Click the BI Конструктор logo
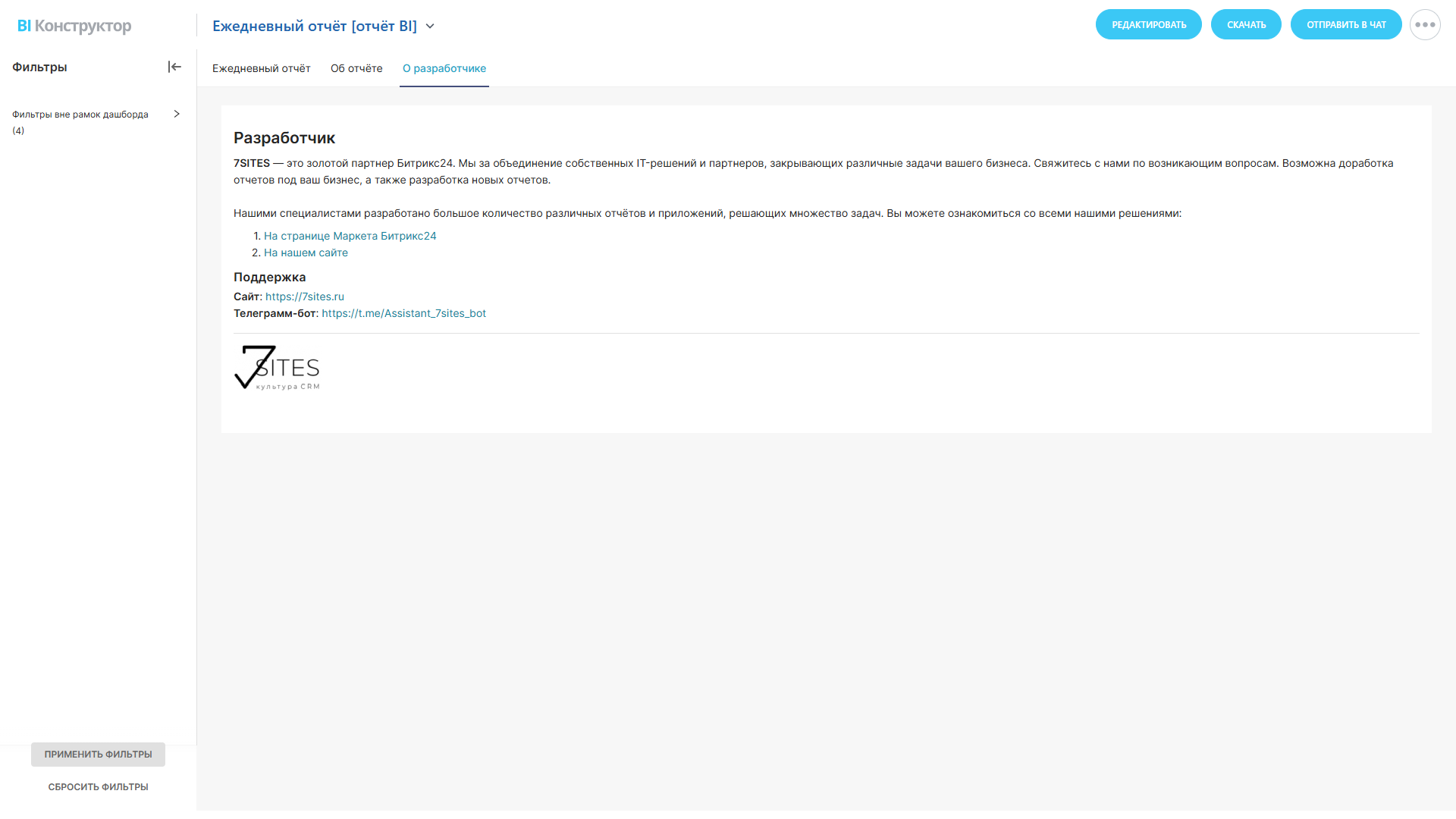Viewport: 1456px width, 819px height. [x=74, y=26]
